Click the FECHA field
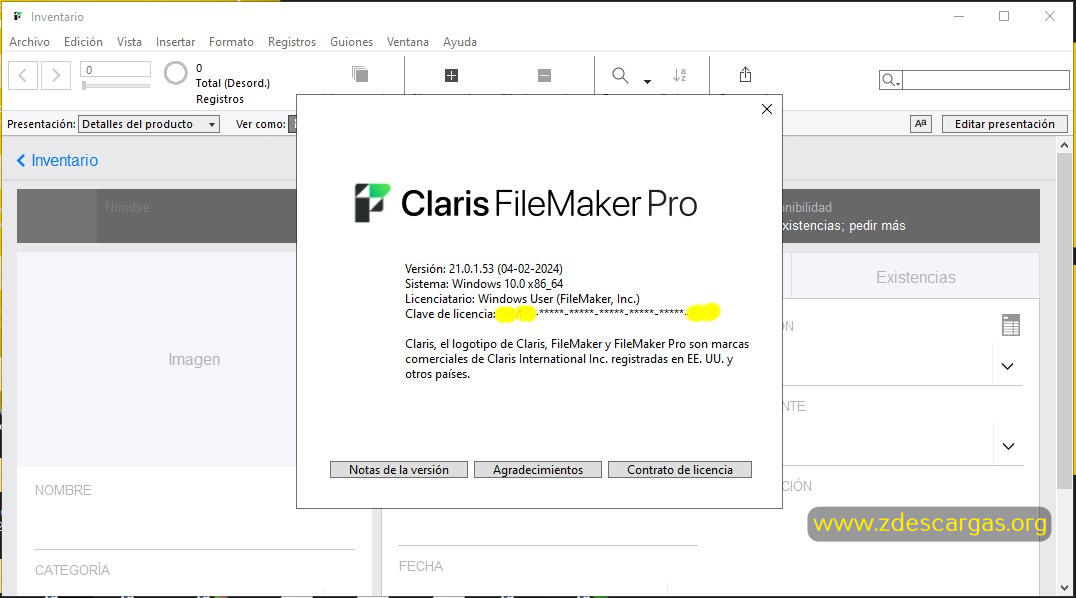 pyautogui.click(x=421, y=566)
